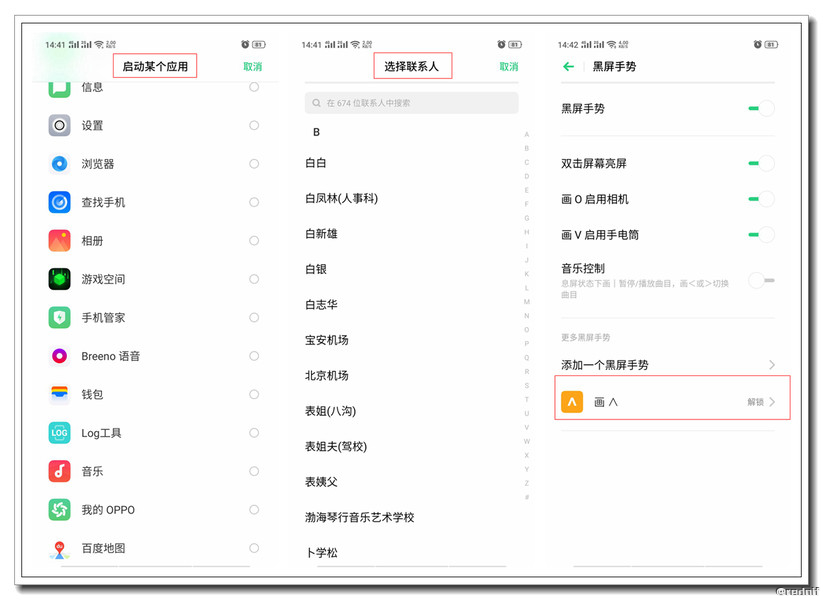Tap 取消 to cancel contact selection
The width and height of the screenshot is (823, 600).
tap(508, 65)
